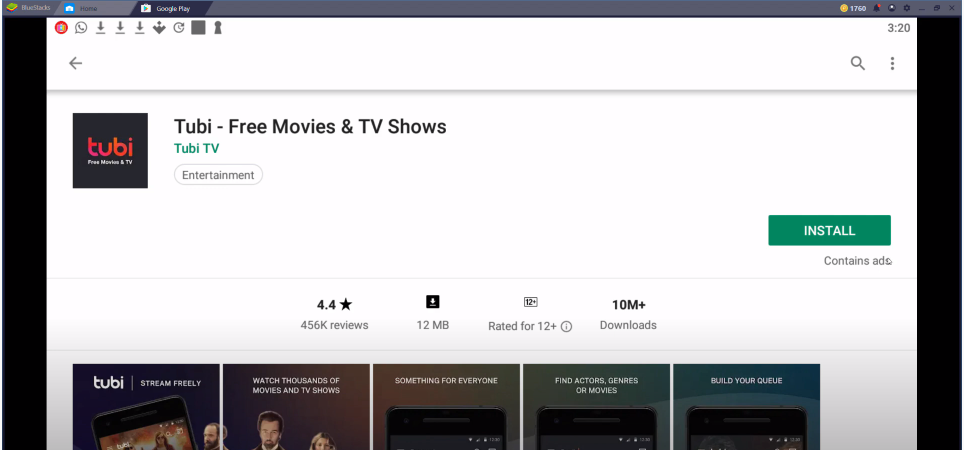The height and width of the screenshot is (450, 964).
Task: Click the 12 MB size label
Action: [x=433, y=325]
